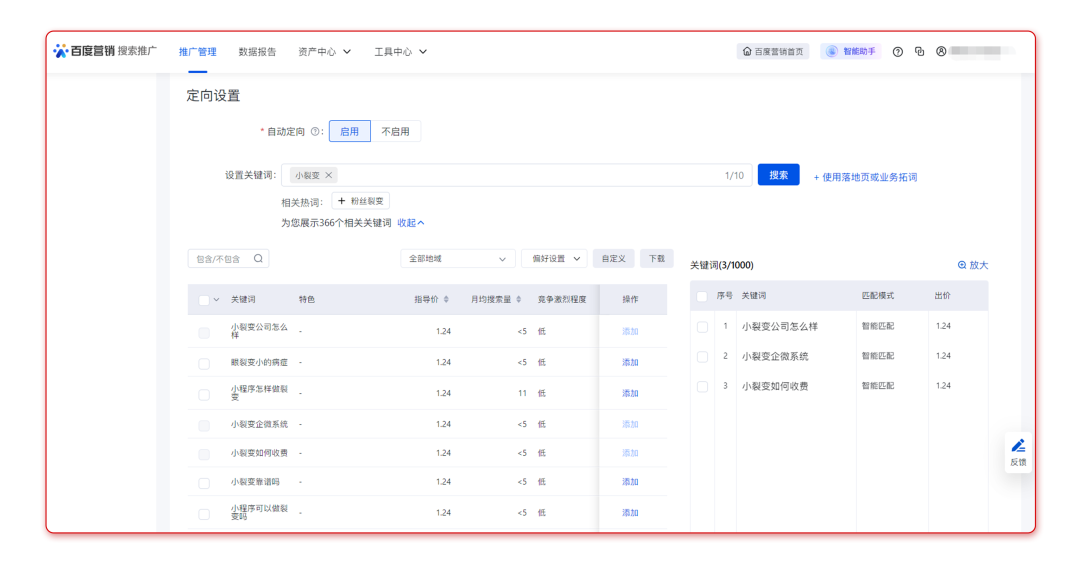
Task: Open 智能助手 assistant
Action: (x=850, y=52)
